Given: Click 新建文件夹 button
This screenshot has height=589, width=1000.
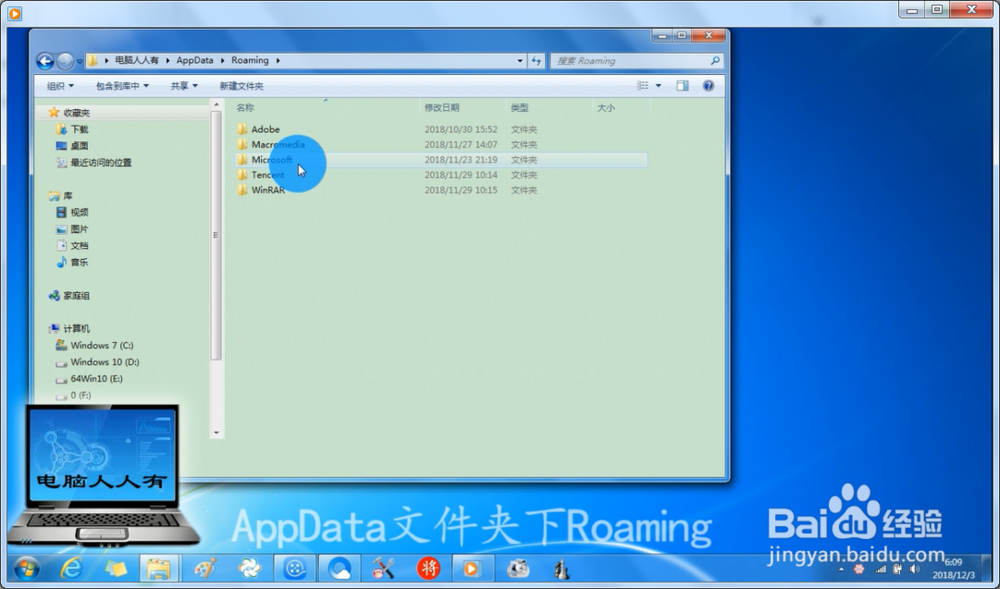Looking at the screenshot, I should click(x=241, y=85).
